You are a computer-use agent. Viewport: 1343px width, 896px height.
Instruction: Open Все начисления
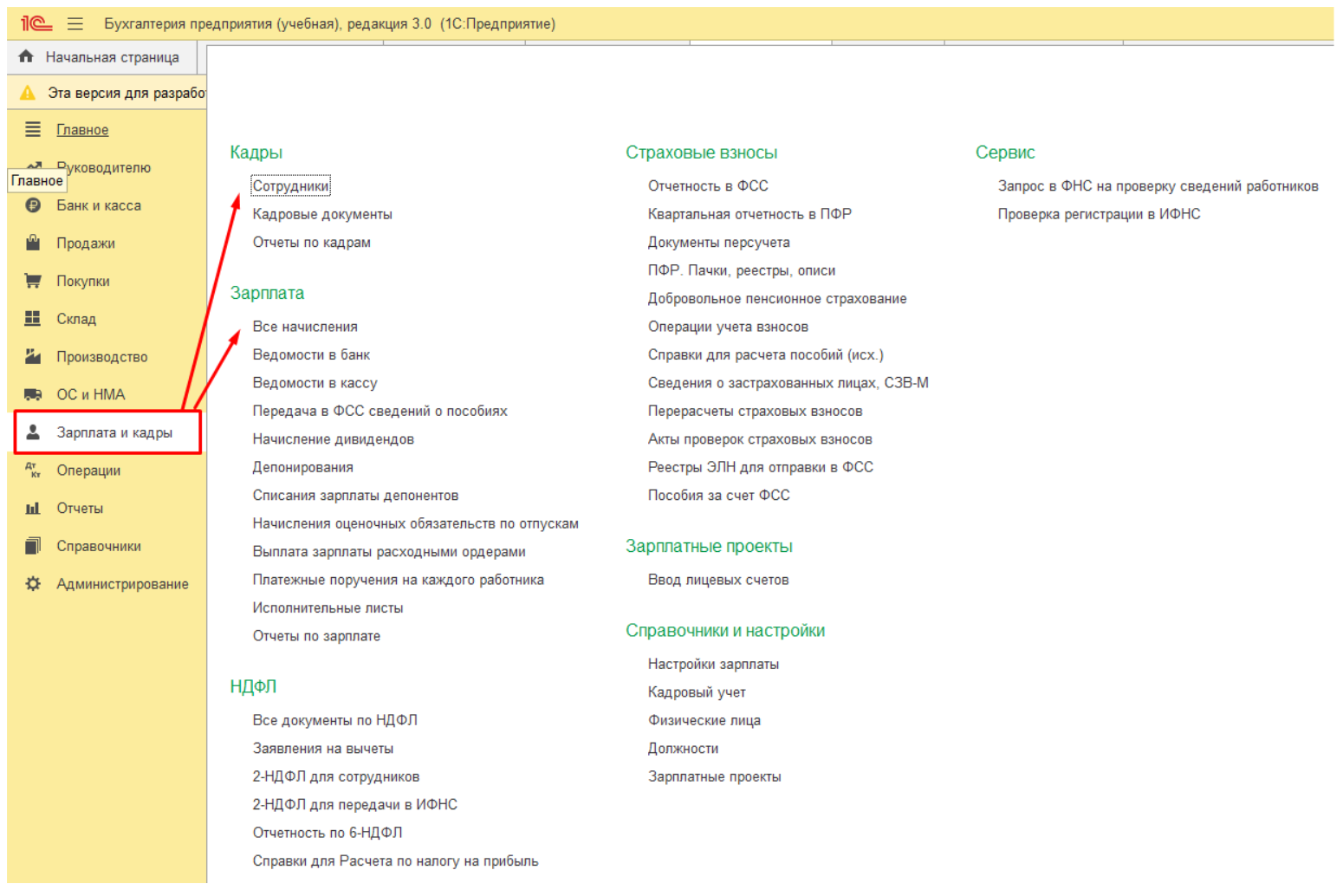(x=305, y=327)
